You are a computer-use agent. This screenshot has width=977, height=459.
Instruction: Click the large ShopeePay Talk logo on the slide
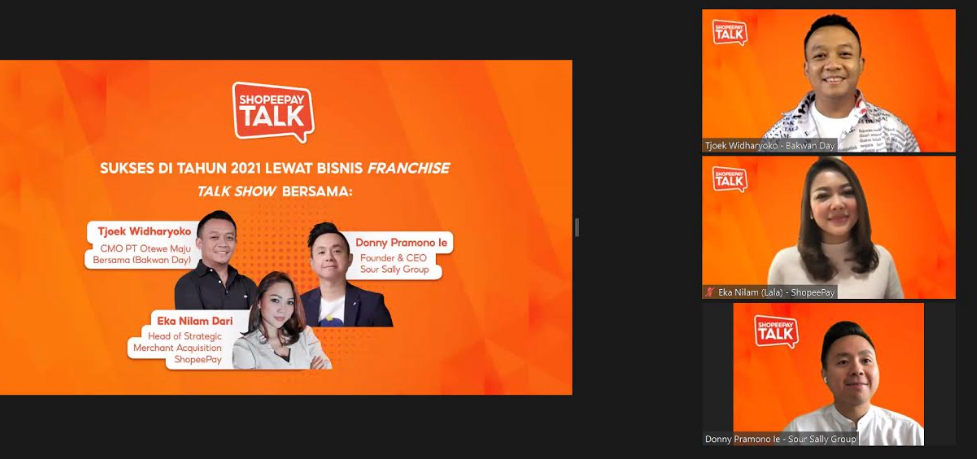click(x=274, y=111)
